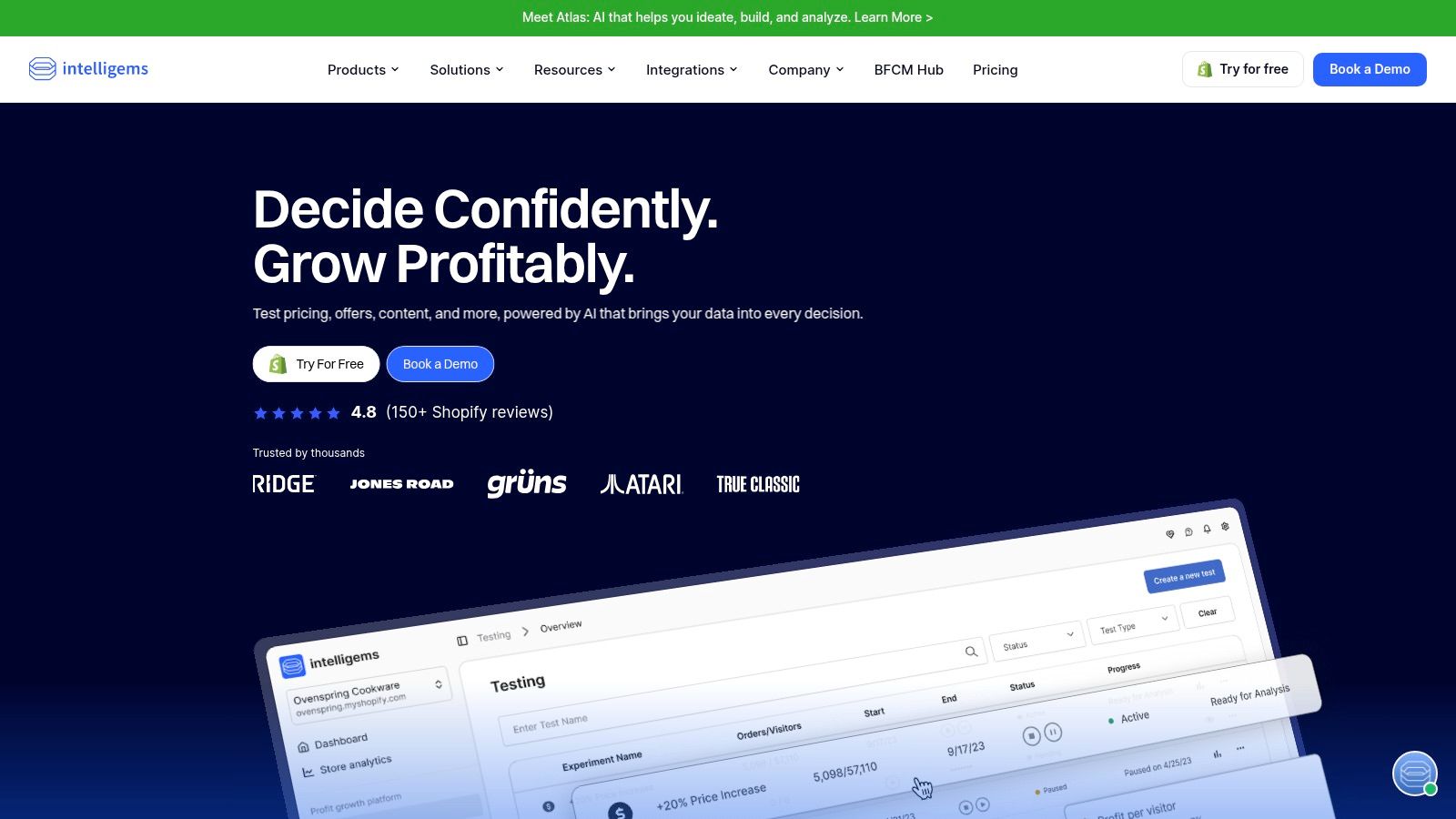The height and width of the screenshot is (819, 1456).
Task: Click the True Classic brand logo
Action: coord(758,484)
